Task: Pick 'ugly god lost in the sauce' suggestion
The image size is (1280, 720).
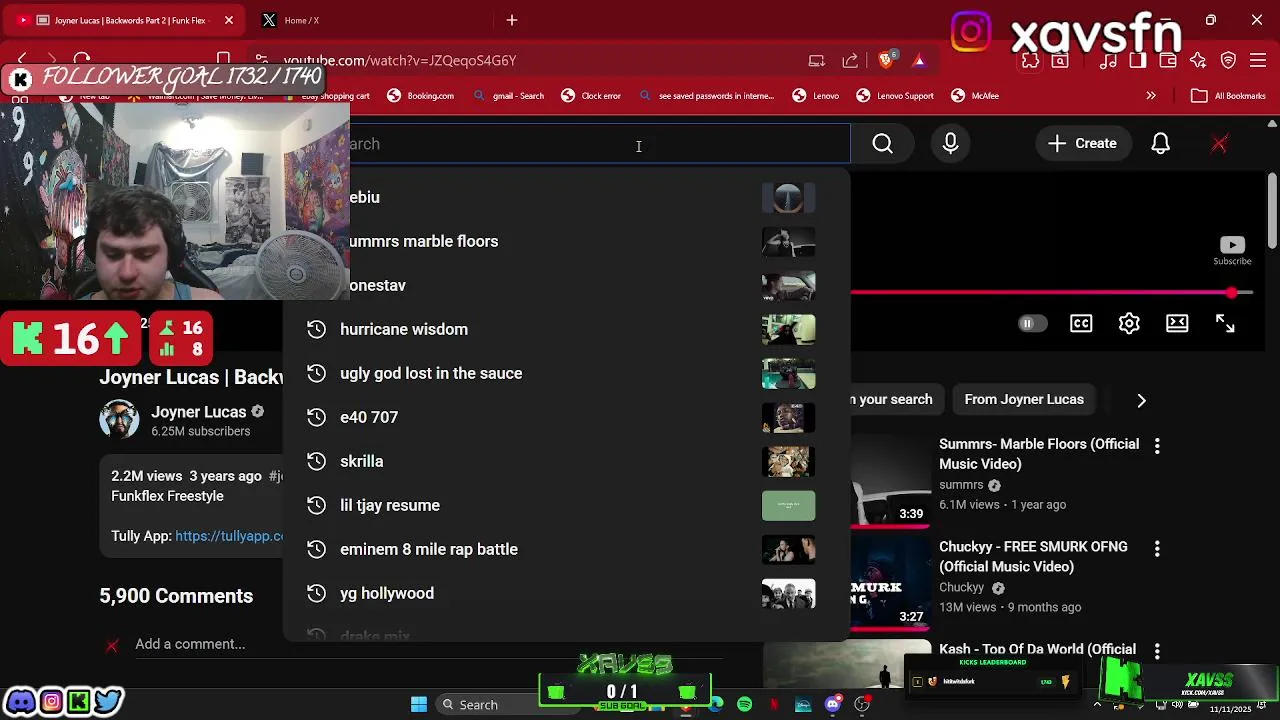Action: (x=567, y=373)
